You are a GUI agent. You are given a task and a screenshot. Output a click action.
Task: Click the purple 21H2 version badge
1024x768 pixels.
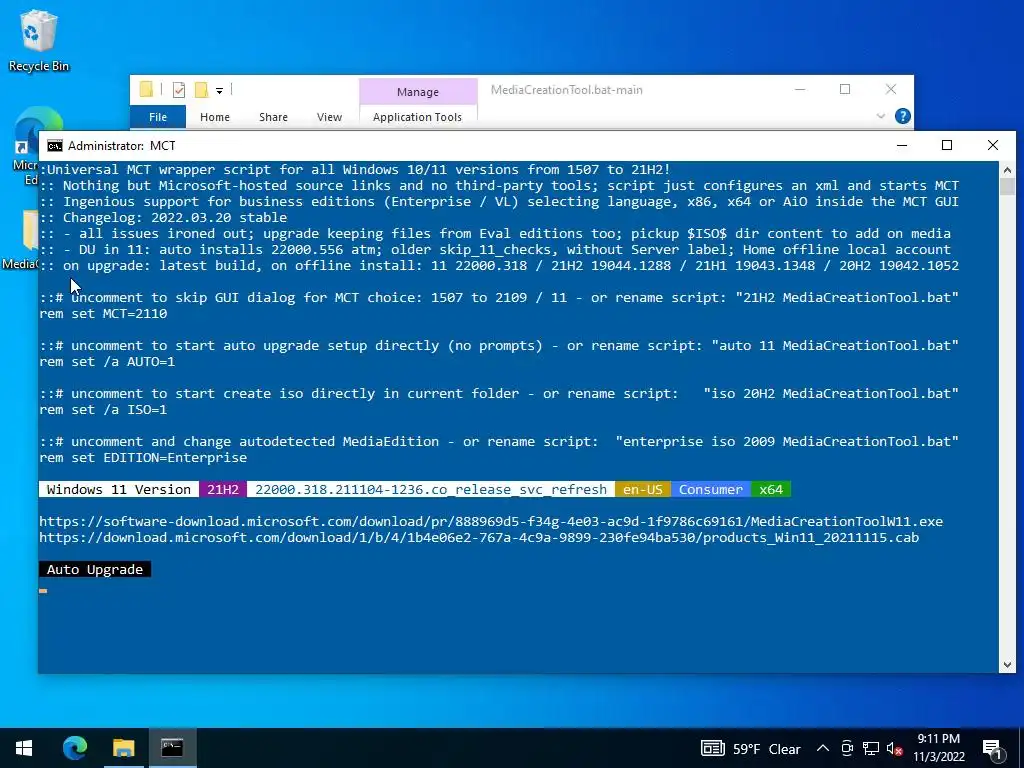[223, 489]
